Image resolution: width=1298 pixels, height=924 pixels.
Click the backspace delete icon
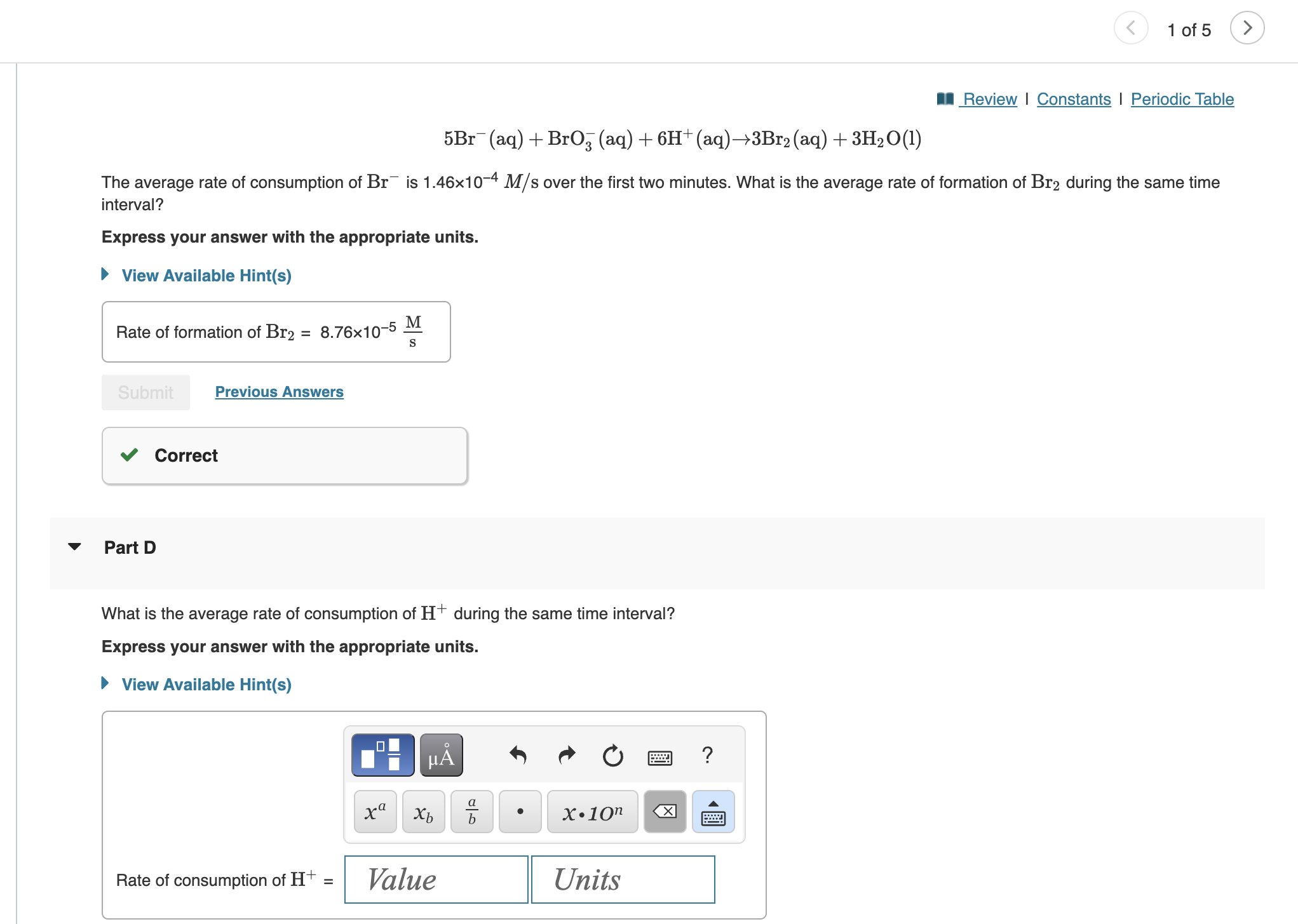[665, 812]
